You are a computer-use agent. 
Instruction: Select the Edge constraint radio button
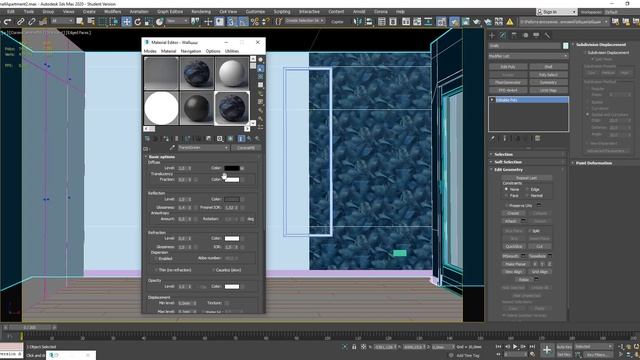coord(527,189)
